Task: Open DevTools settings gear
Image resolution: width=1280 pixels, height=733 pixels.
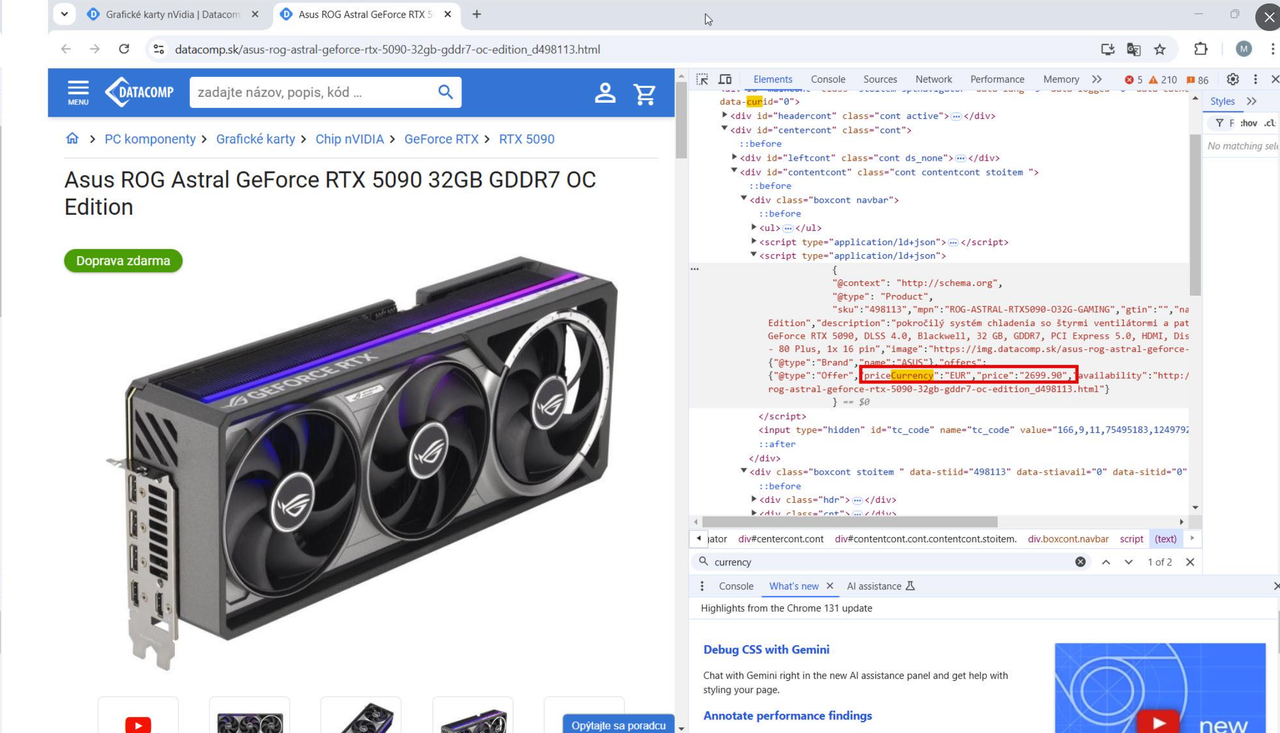Action: (1233, 79)
